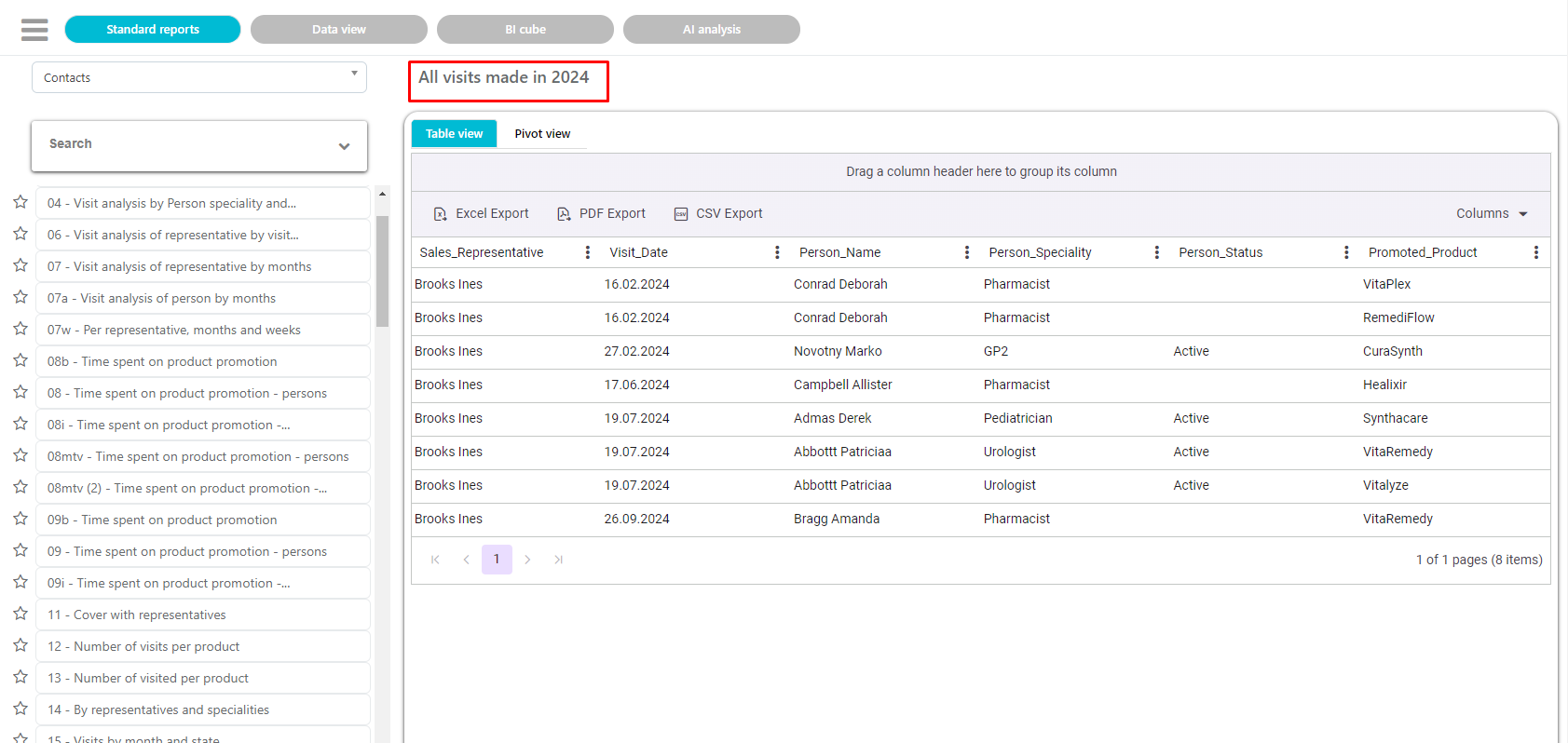
Task: Click the report list vertical scrollbar
Action: click(382, 271)
